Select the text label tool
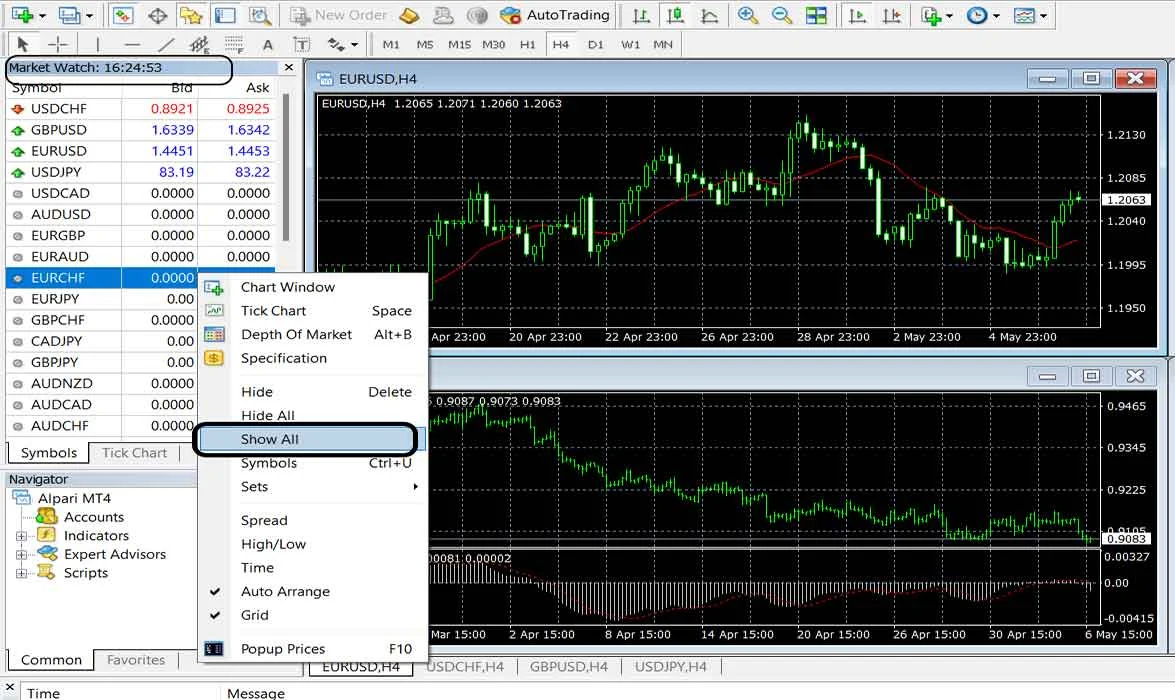This screenshot has width=1175, height=700. point(268,45)
